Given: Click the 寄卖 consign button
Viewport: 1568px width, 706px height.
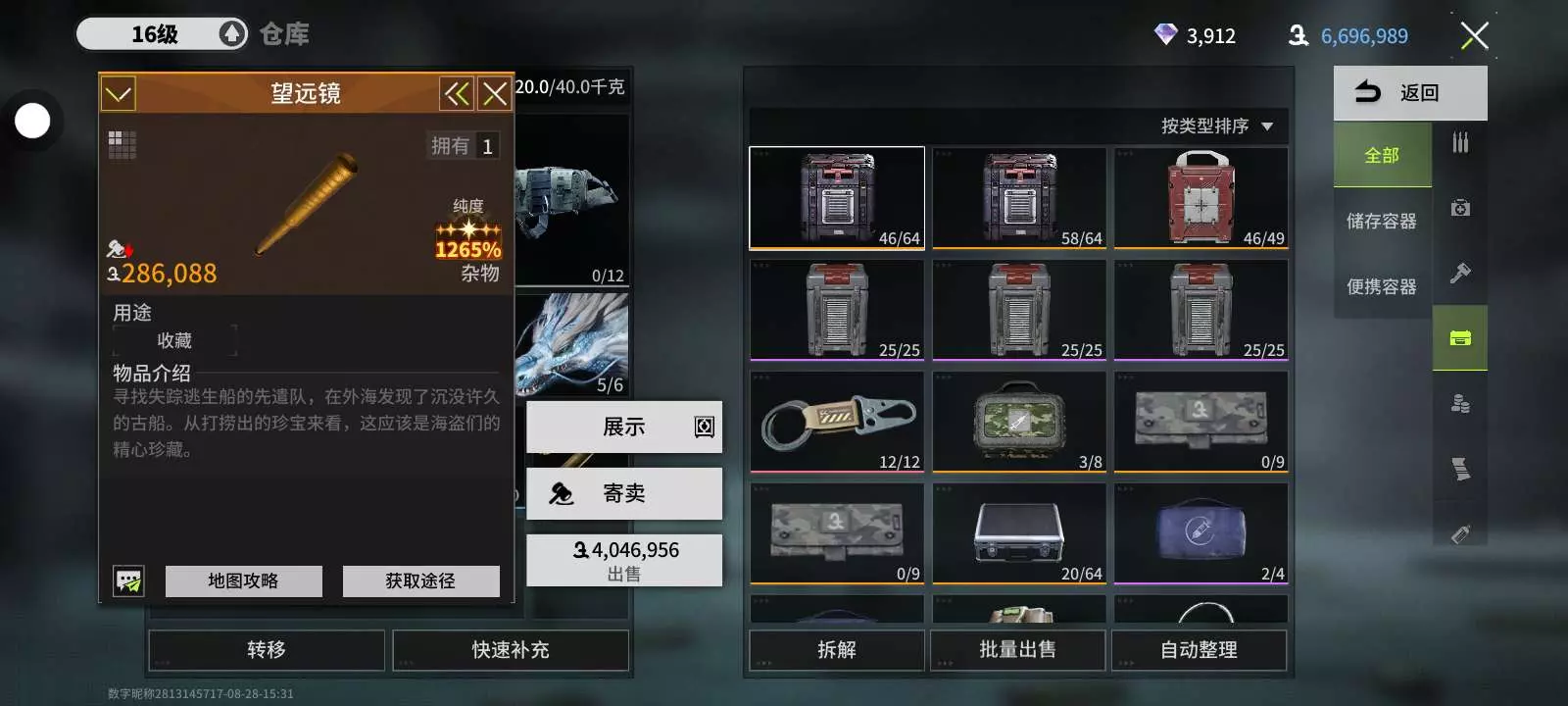Looking at the screenshot, I should pos(624,493).
